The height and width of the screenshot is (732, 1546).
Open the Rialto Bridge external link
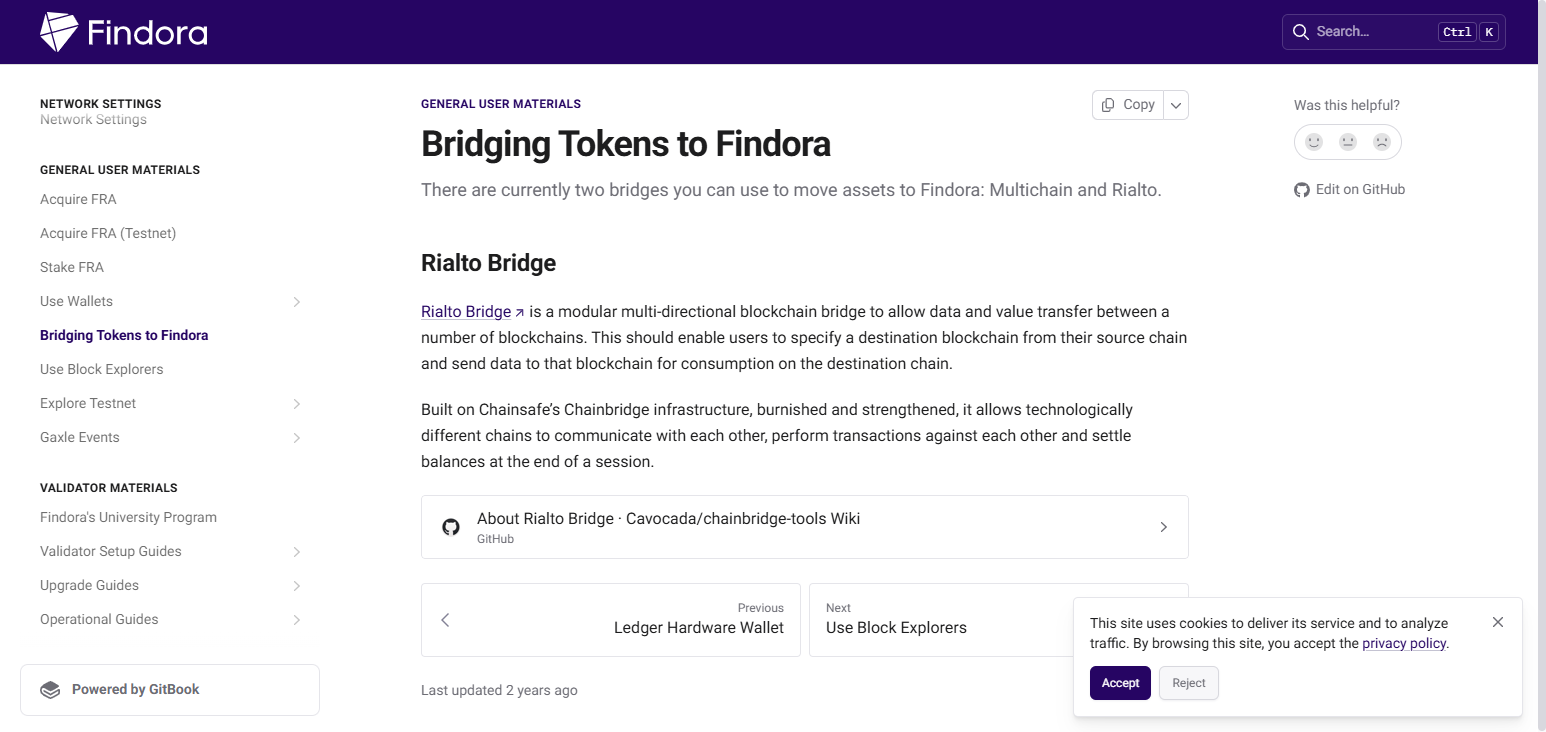click(x=466, y=311)
